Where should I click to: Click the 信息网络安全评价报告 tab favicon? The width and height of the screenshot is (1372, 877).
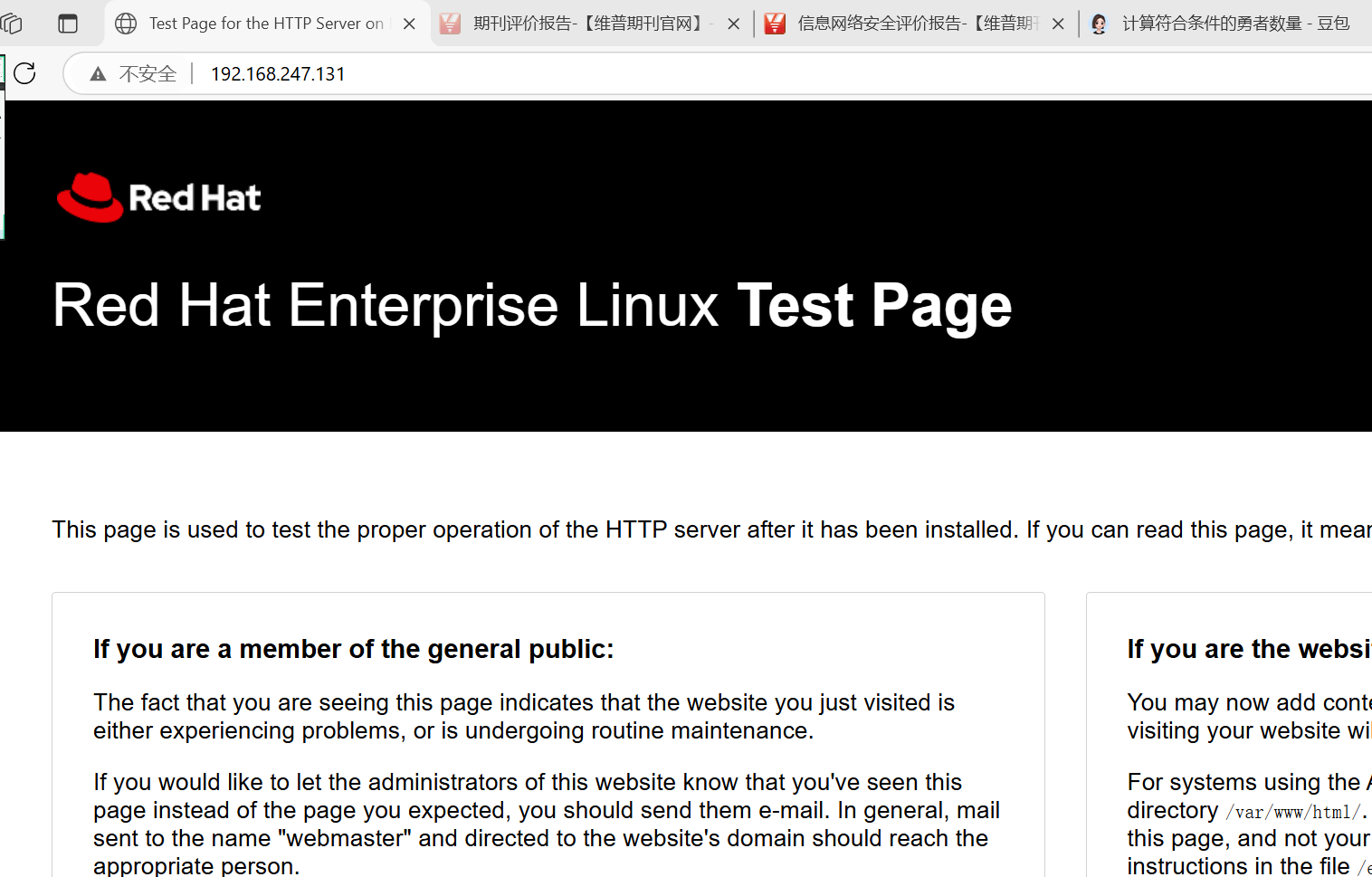click(x=775, y=24)
